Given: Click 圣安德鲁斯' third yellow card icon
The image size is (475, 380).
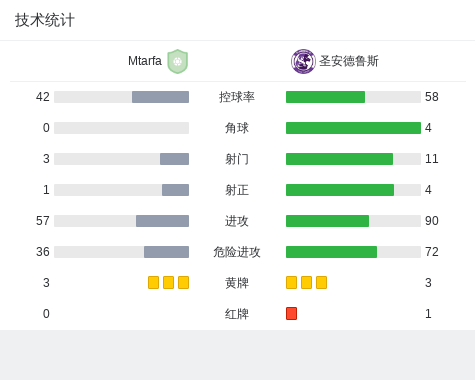Looking at the screenshot, I should [x=321, y=282].
